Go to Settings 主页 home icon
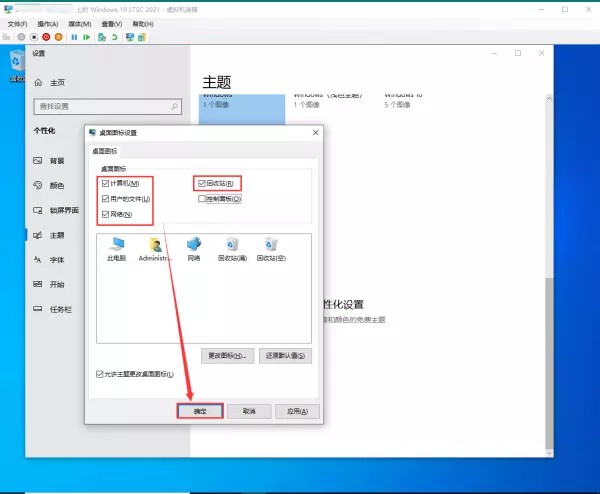 38,82
